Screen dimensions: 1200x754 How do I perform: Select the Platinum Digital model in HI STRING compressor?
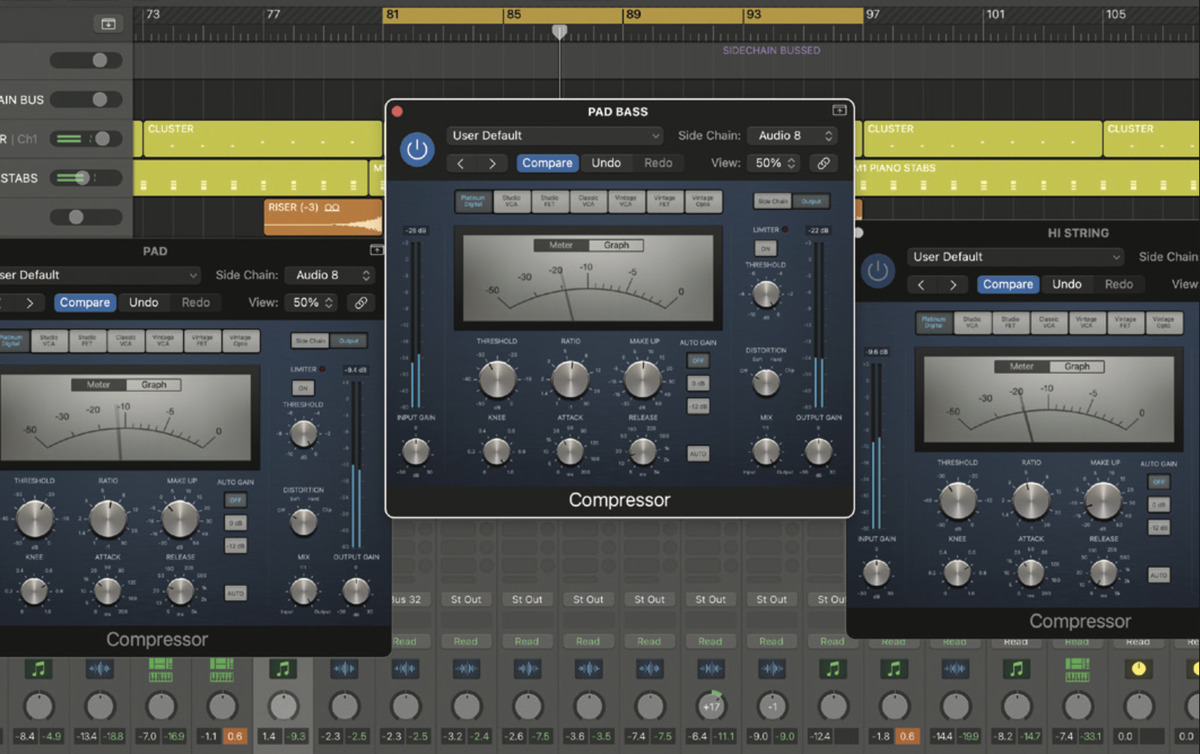933,322
